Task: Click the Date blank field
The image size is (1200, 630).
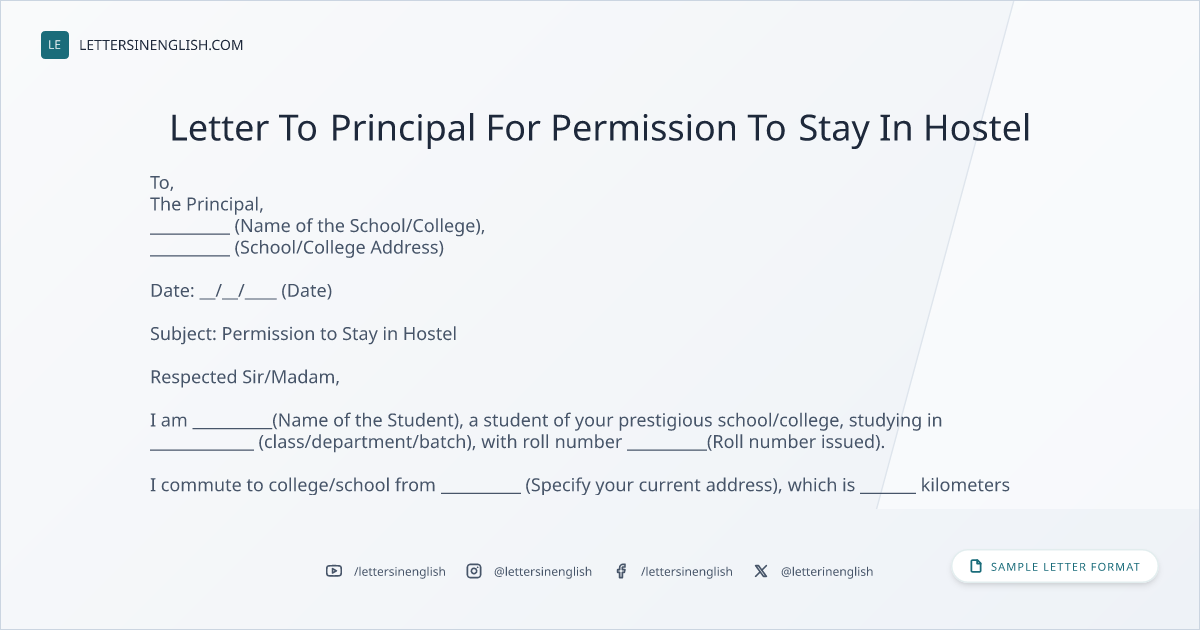Action: (x=238, y=291)
